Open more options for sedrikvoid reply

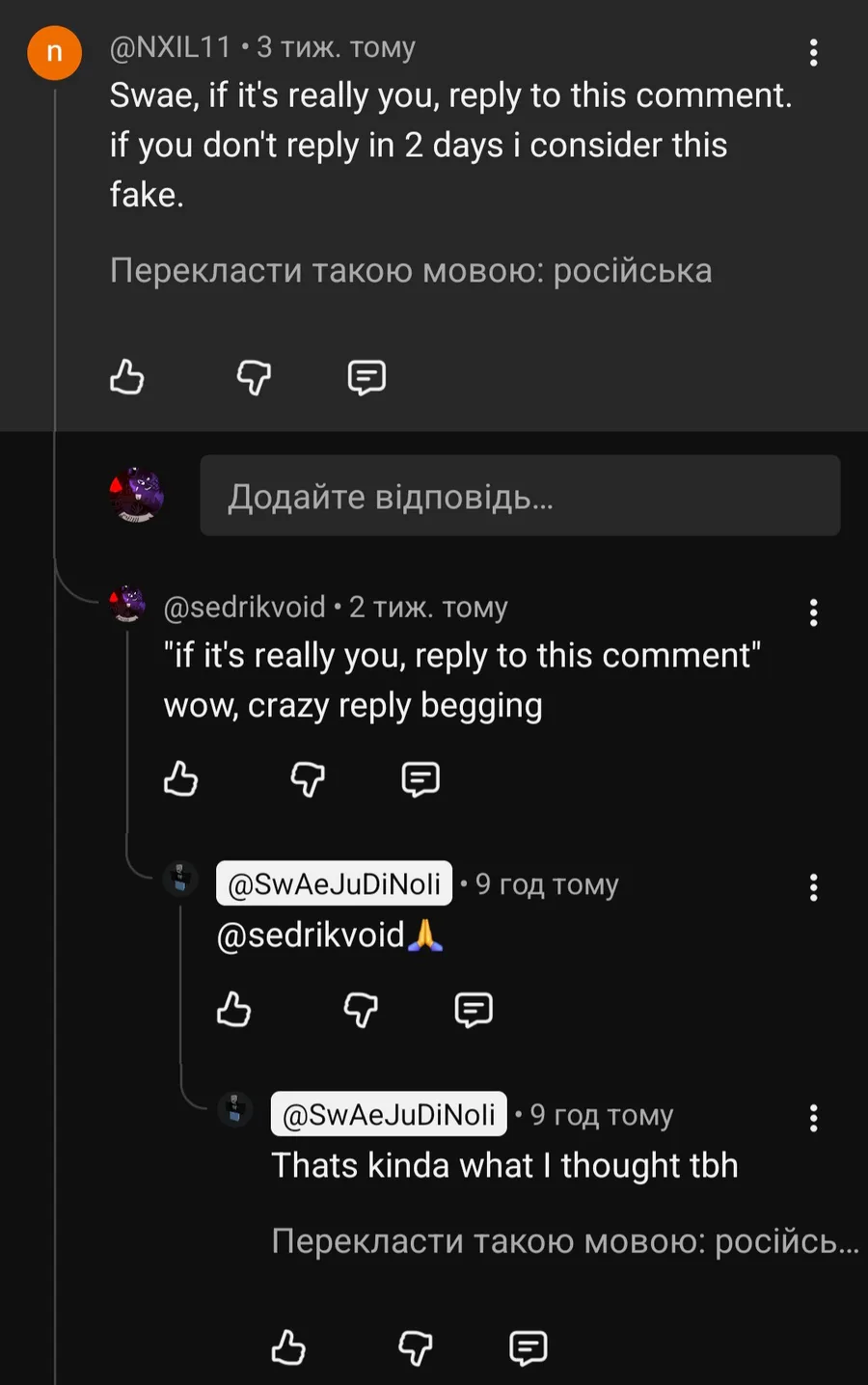point(814,612)
